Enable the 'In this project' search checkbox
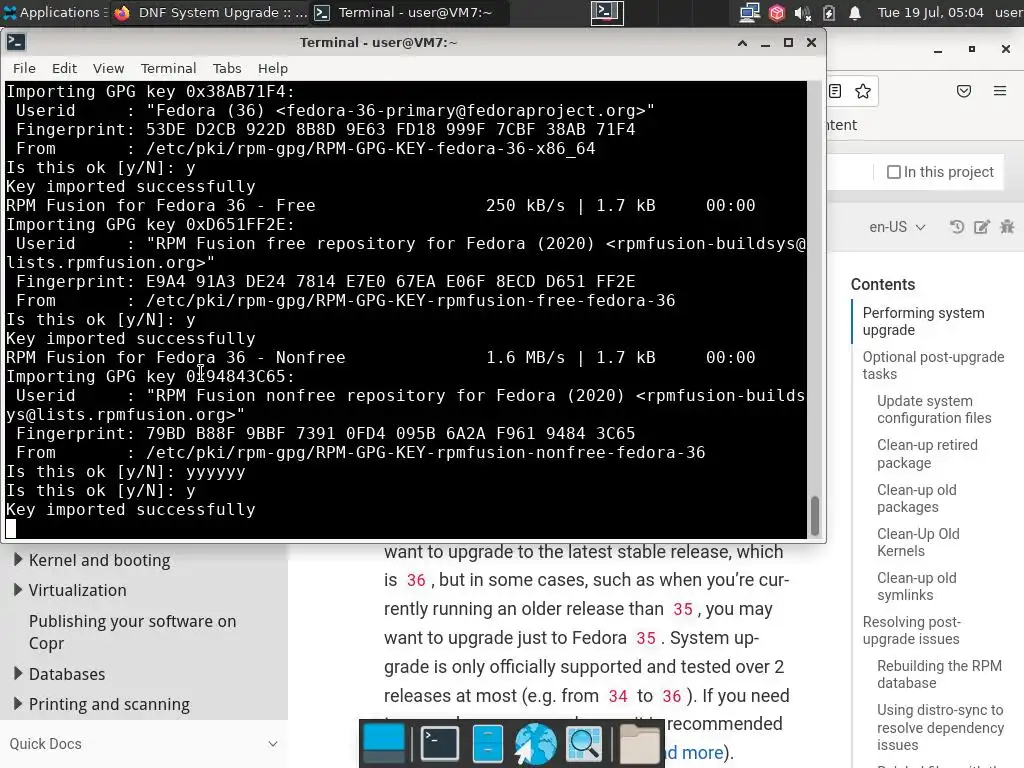 pos(893,172)
